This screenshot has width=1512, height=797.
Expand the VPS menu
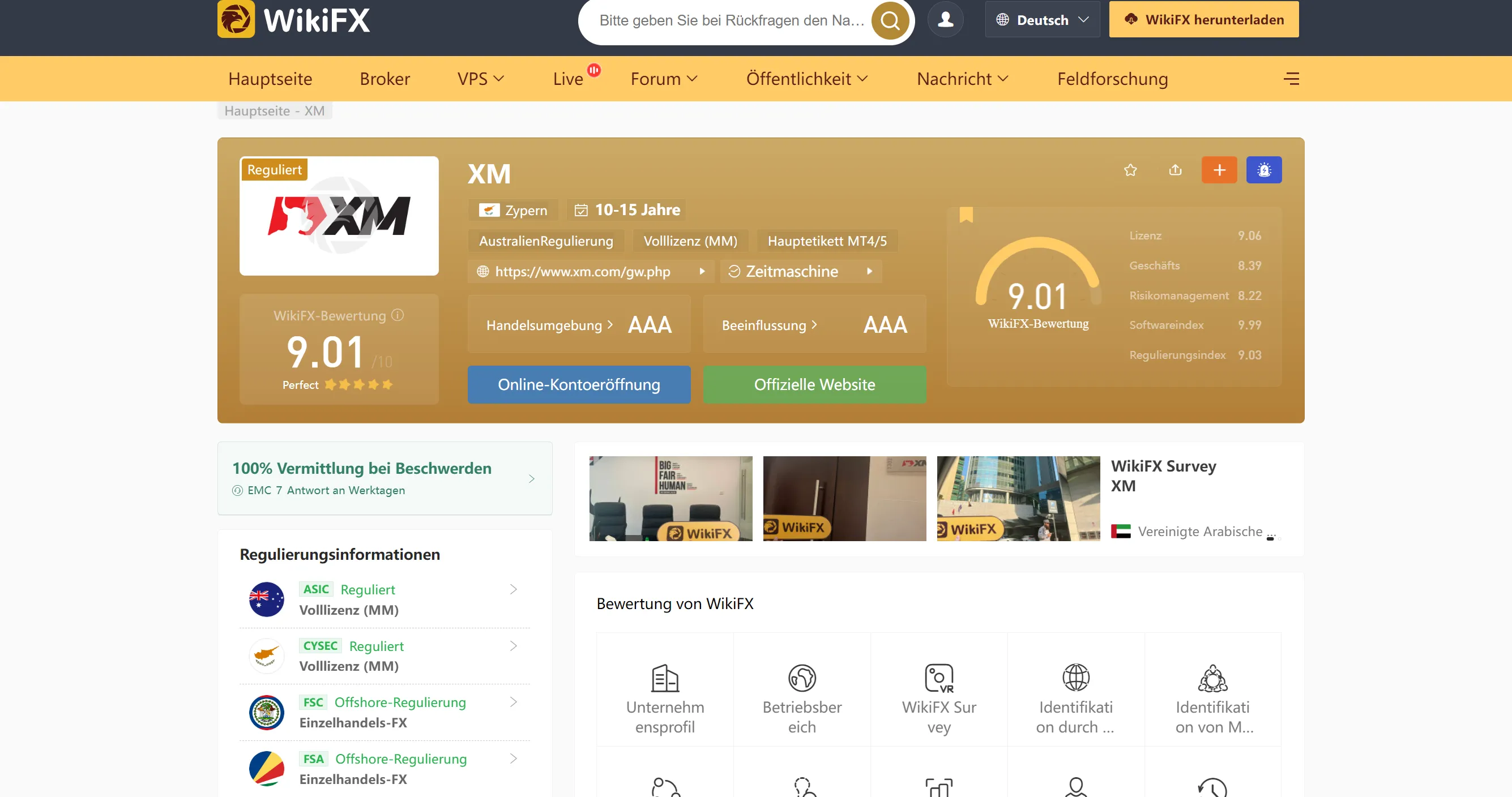pyautogui.click(x=481, y=79)
